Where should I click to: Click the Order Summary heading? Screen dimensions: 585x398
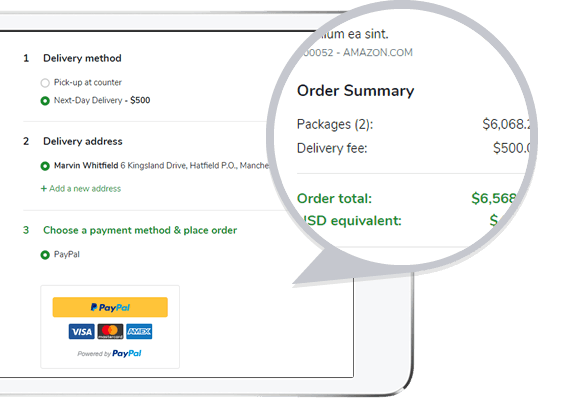point(356,91)
